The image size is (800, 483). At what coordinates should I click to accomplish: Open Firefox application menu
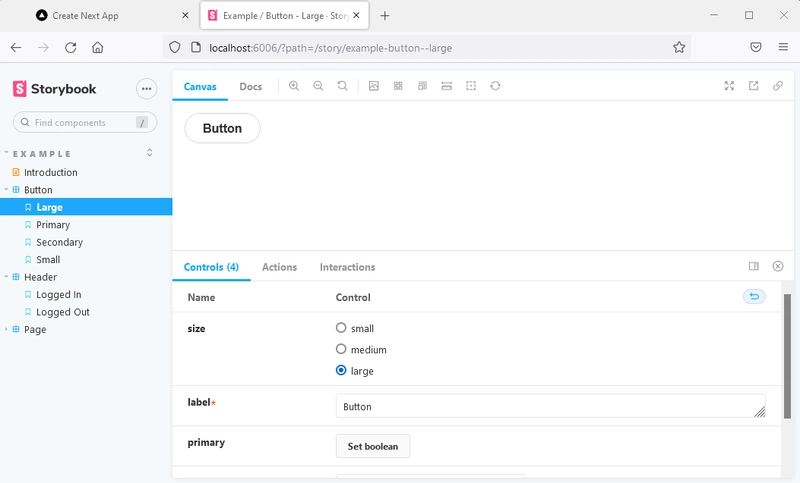tap(783, 47)
